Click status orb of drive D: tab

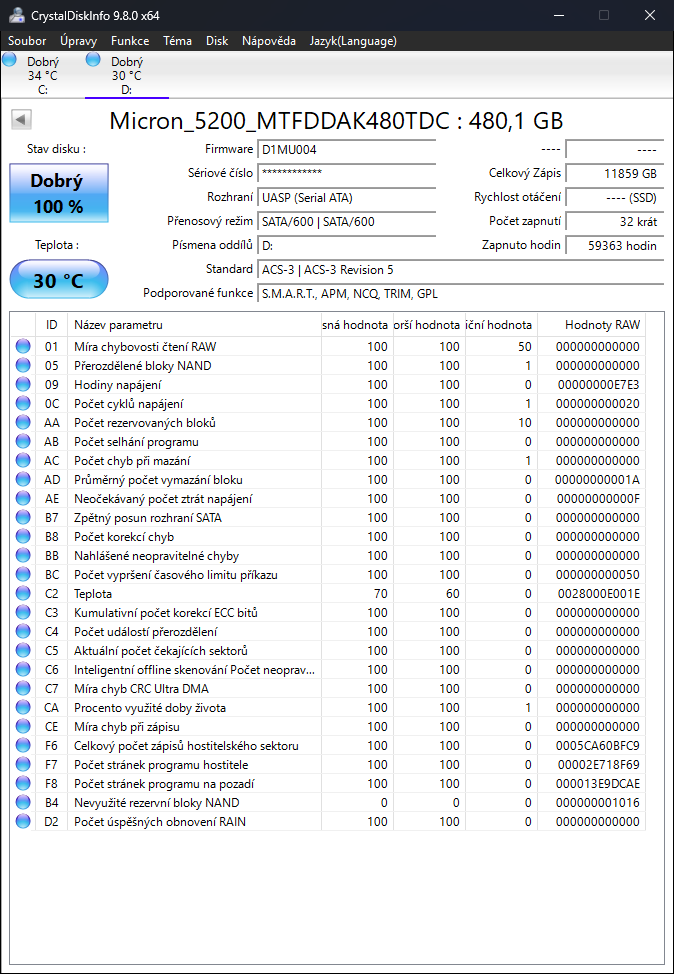(x=94, y=60)
